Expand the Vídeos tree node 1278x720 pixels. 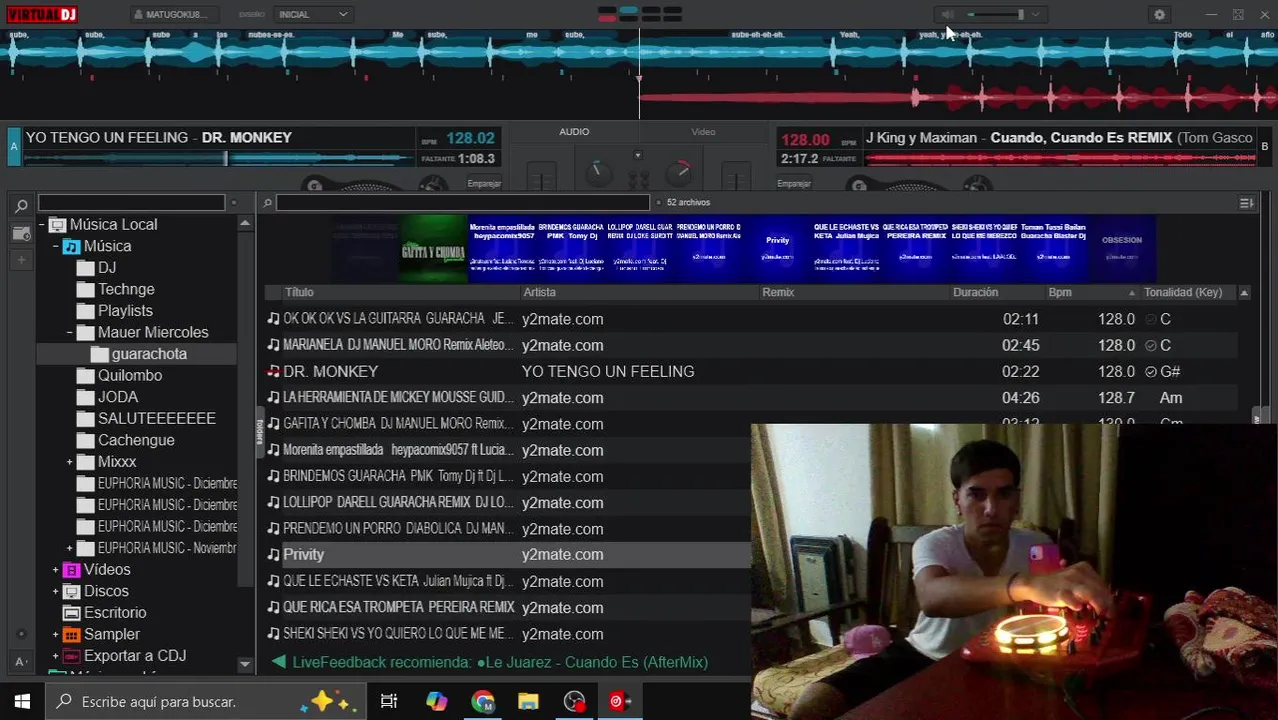56,570
